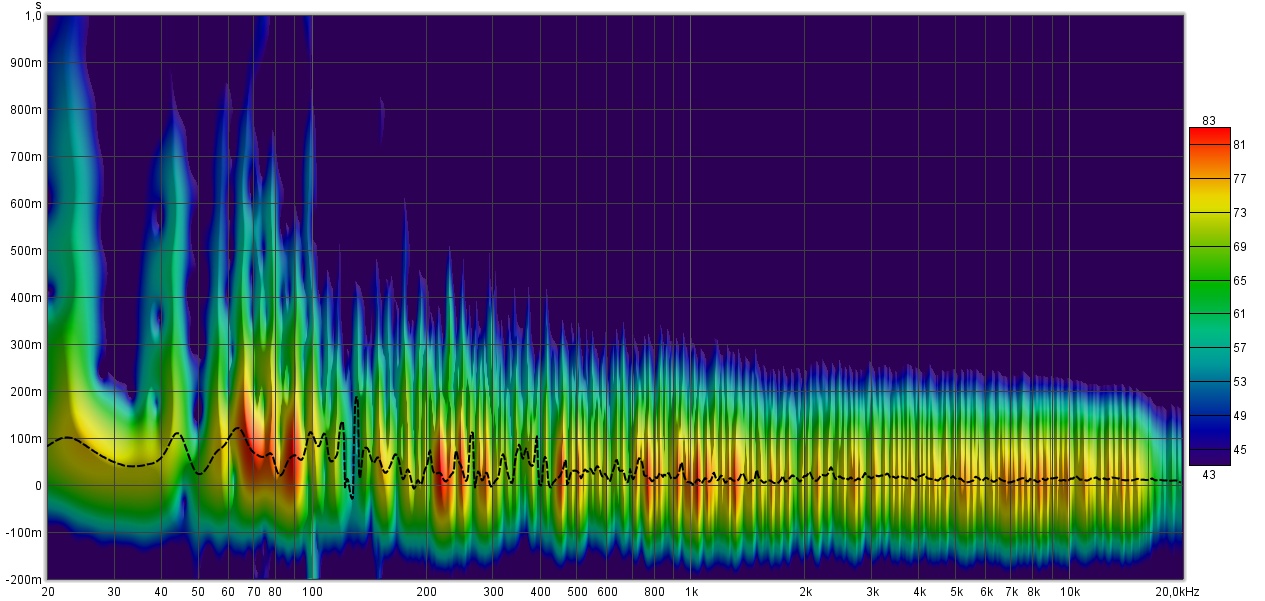
Task: Click the -100m time axis label
Action: pos(26,533)
